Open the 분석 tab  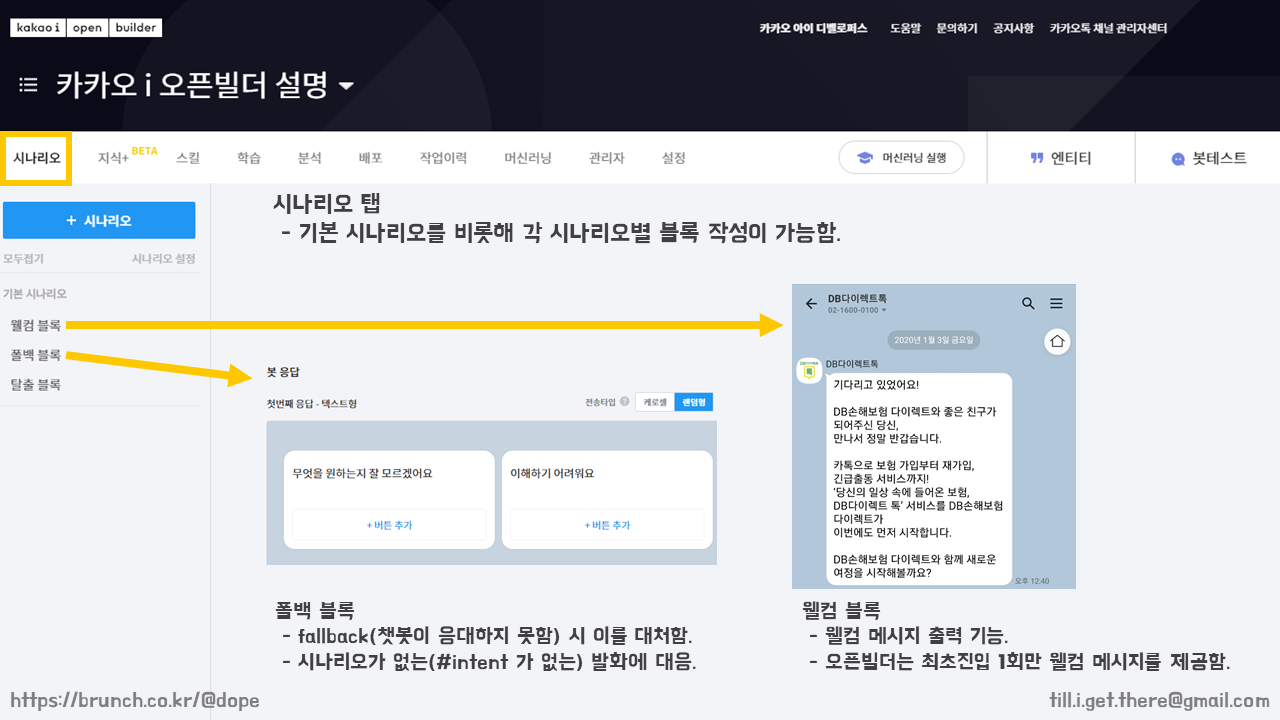310,158
